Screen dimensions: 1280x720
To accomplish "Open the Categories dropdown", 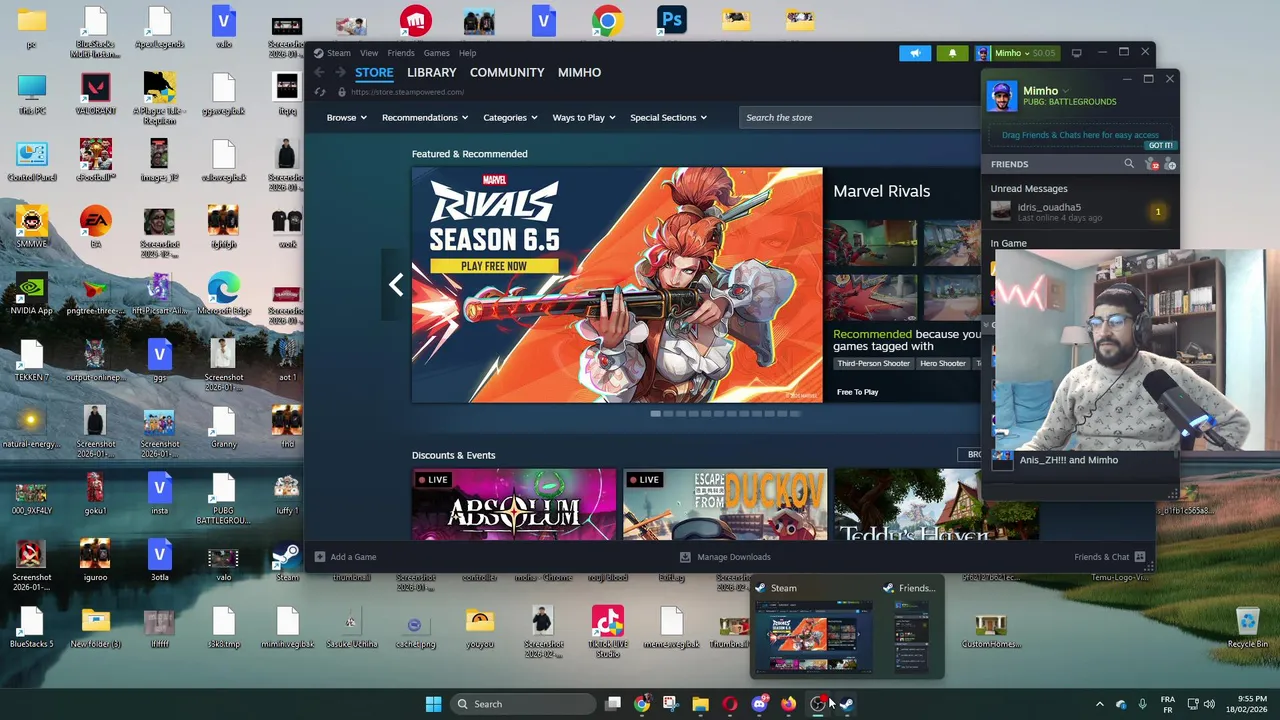I will (510, 117).
